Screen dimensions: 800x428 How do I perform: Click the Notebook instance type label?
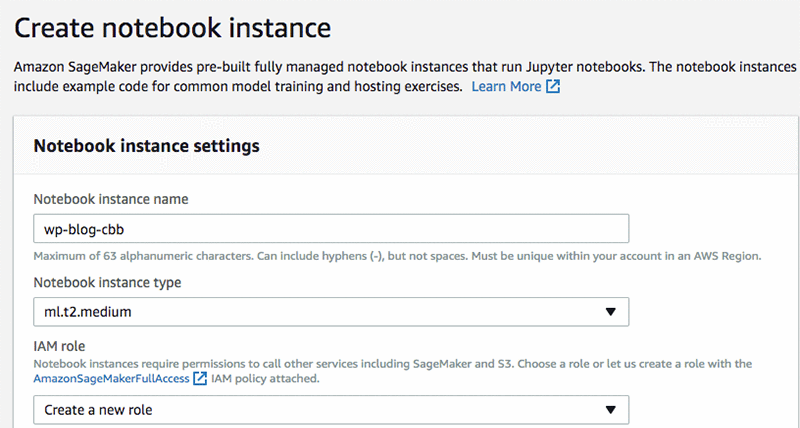point(107,282)
